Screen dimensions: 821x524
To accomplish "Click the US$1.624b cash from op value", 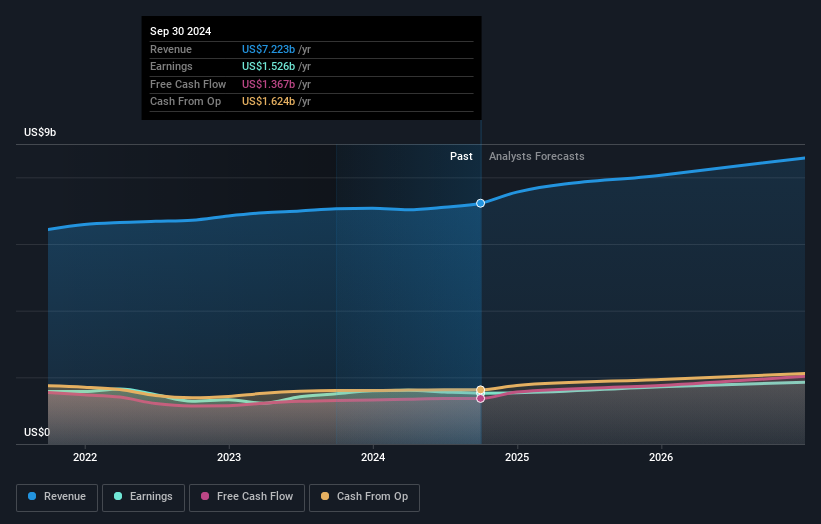I will 268,102.
